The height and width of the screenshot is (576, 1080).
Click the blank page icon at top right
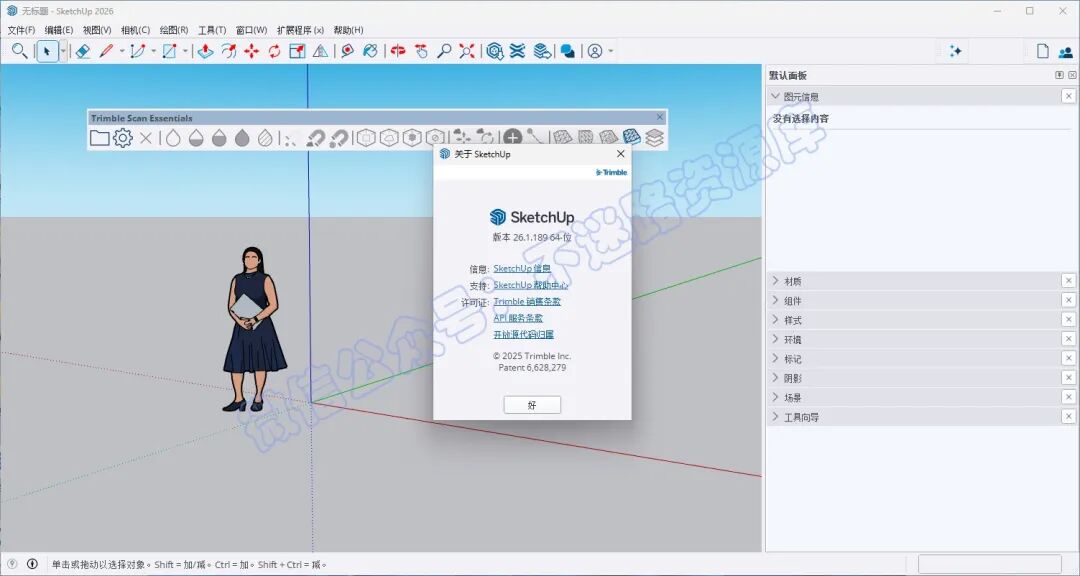click(x=1043, y=51)
